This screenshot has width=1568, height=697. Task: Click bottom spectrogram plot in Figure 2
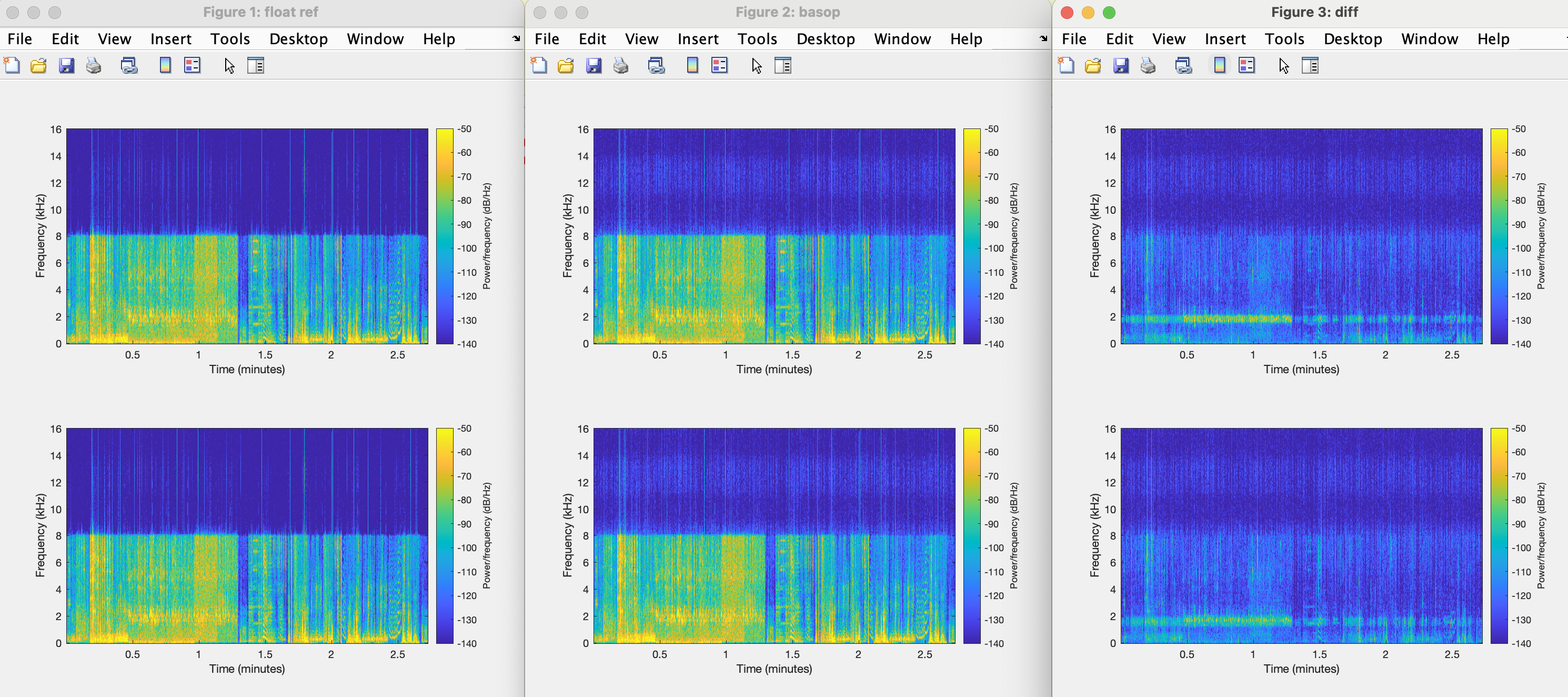click(773, 536)
